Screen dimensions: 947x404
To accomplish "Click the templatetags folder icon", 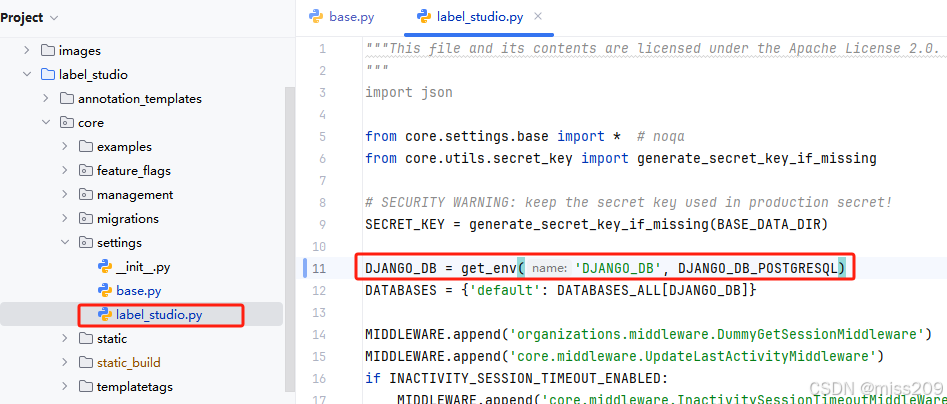I will (x=86, y=386).
